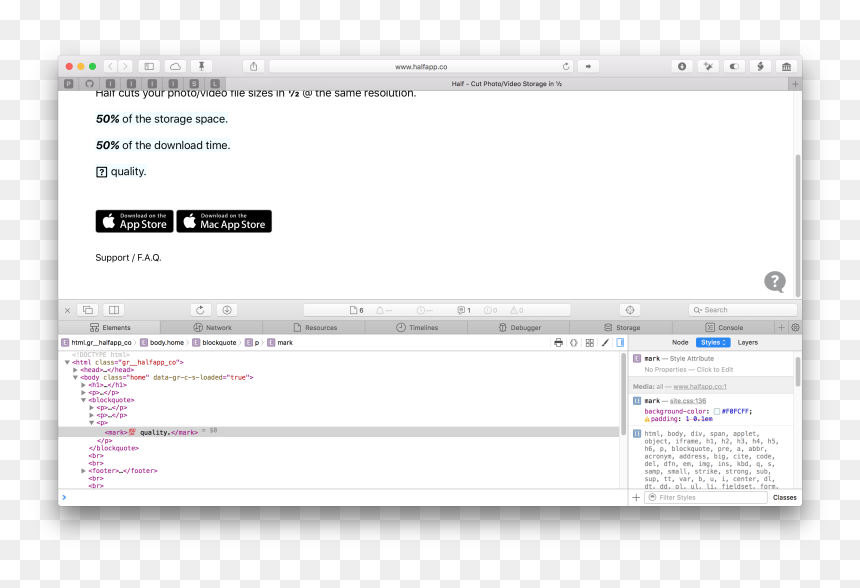Click the GitHub favorites bookmark icon
The width and height of the screenshot is (860, 588).
click(89, 83)
